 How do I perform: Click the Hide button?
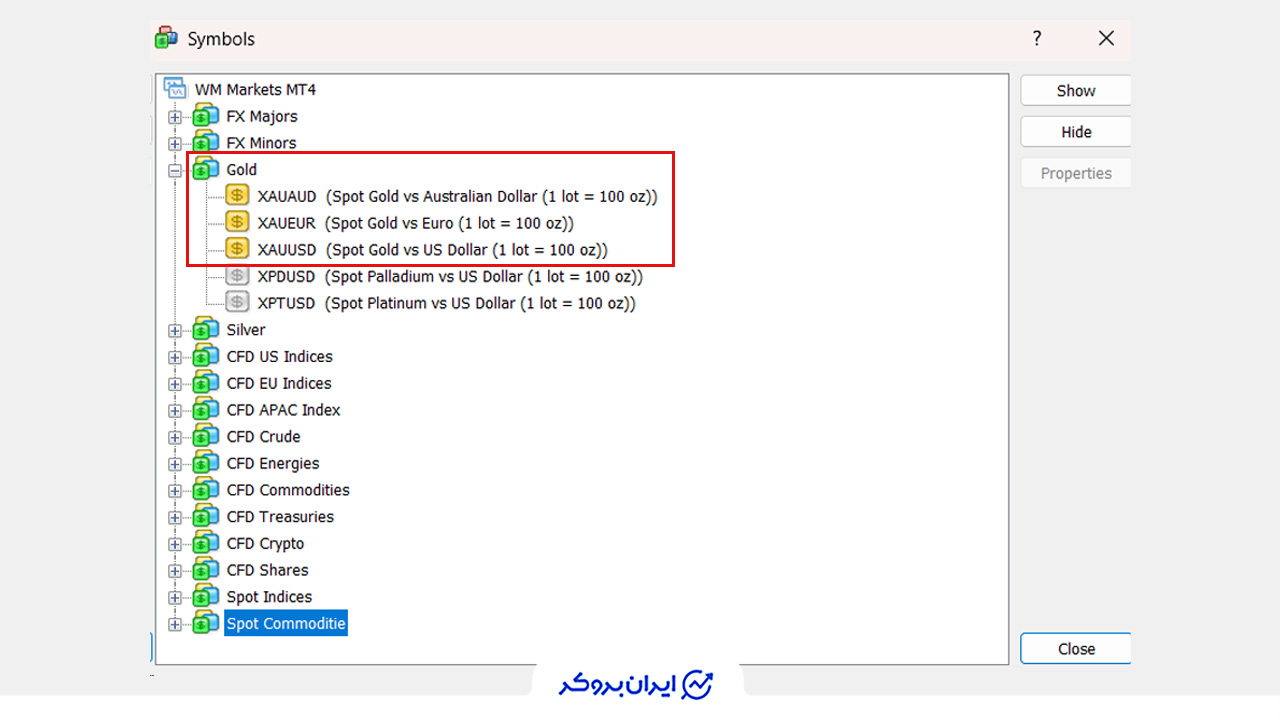click(x=1076, y=132)
